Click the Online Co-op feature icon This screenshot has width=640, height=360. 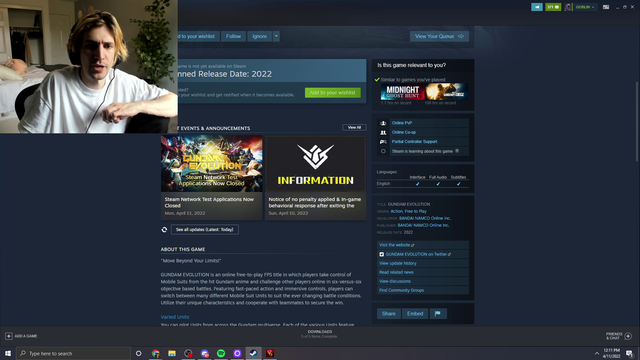pos(383,132)
